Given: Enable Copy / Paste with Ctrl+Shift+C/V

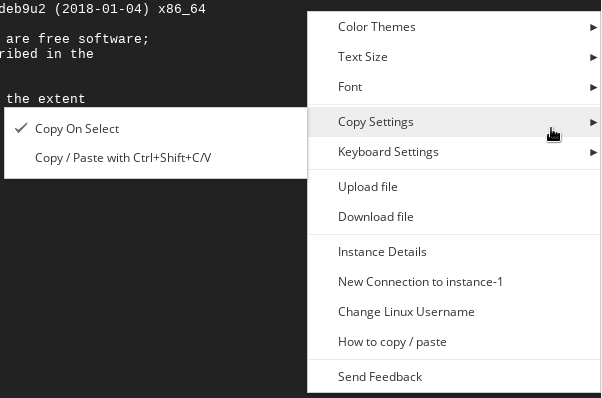Looking at the screenshot, I should tap(155, 158).
